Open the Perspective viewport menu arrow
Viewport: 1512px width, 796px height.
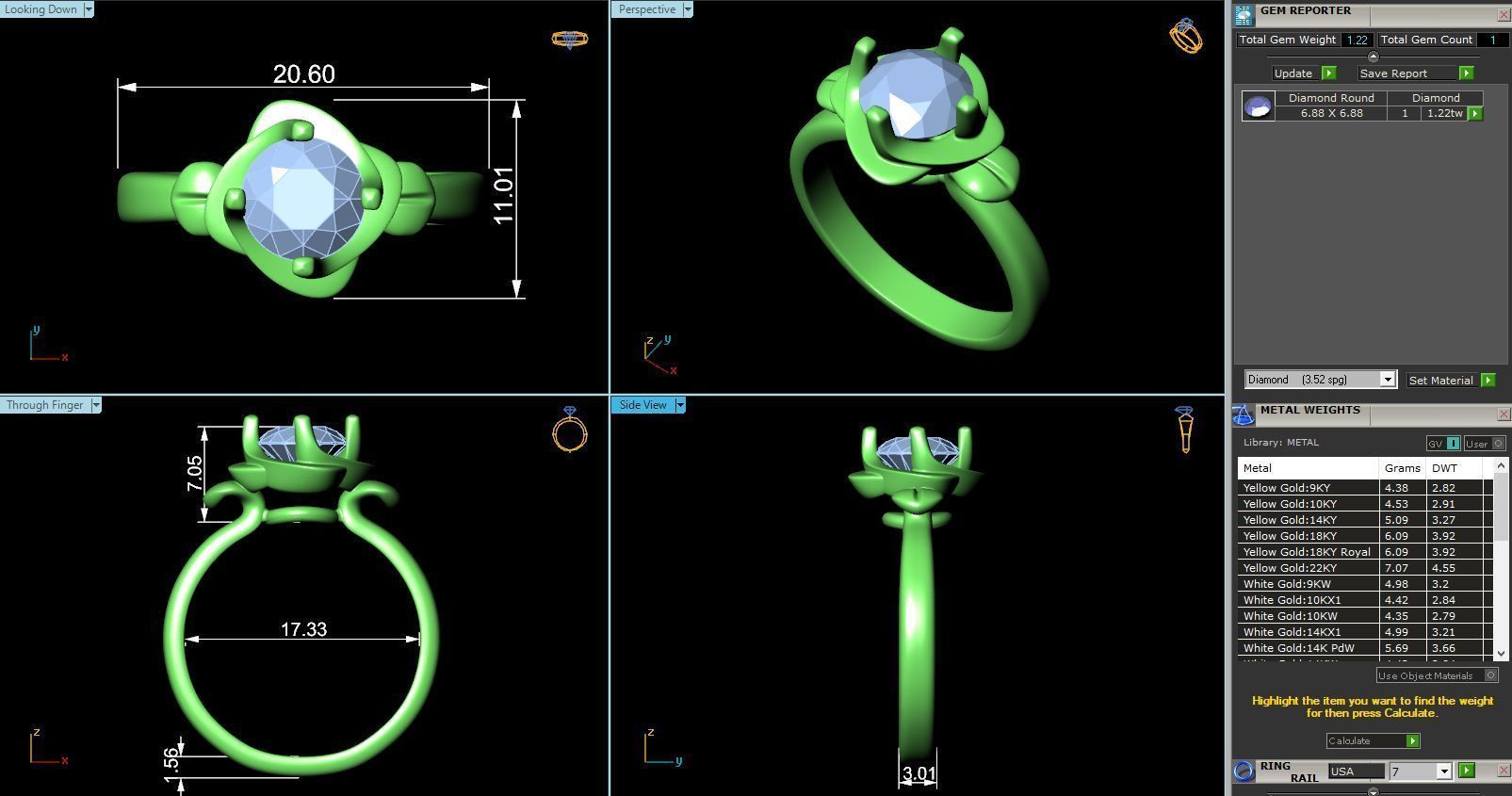point(687,9)
